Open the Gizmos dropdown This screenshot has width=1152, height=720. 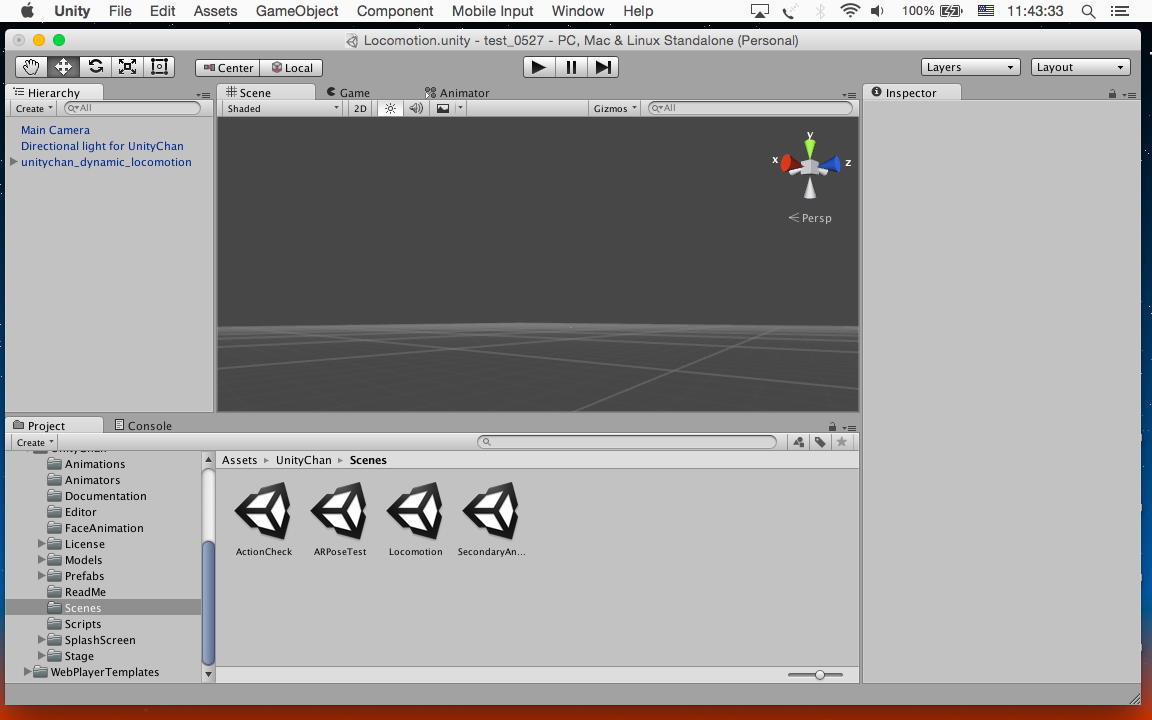click(x=615, y=108)
